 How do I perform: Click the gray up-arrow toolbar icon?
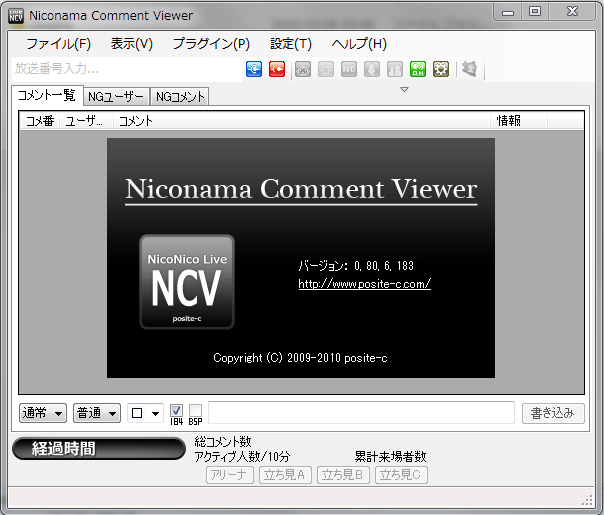326,69
